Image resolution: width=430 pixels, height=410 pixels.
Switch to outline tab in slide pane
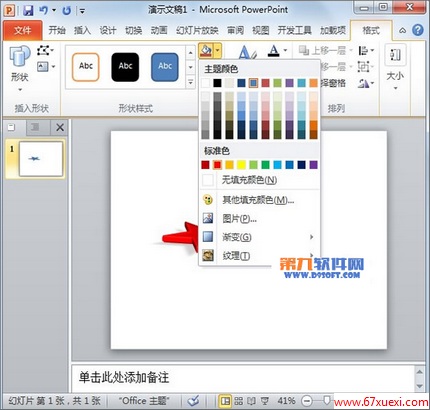click(x=35, y=127)
